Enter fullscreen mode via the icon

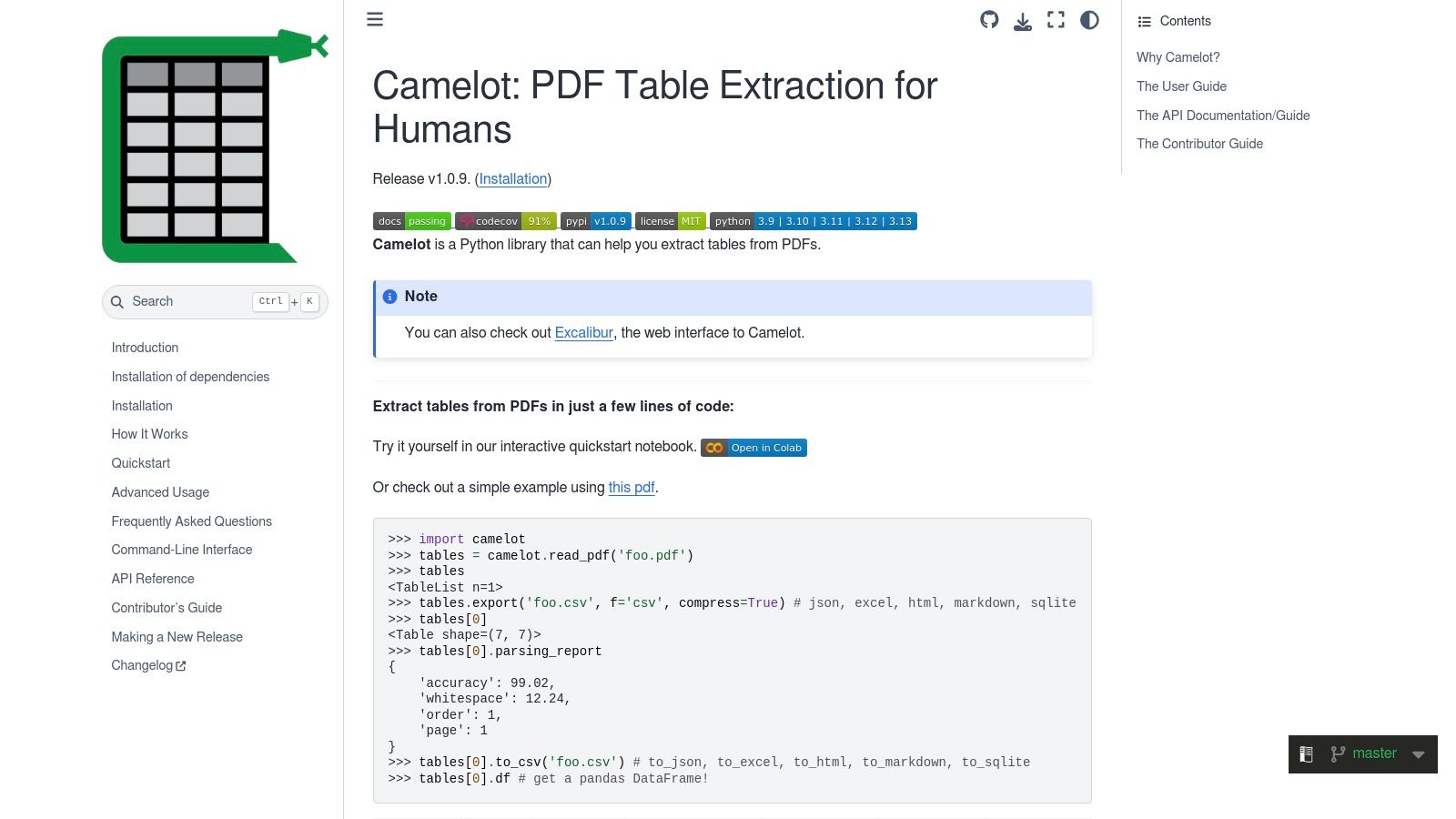(x=1056, y=20)
